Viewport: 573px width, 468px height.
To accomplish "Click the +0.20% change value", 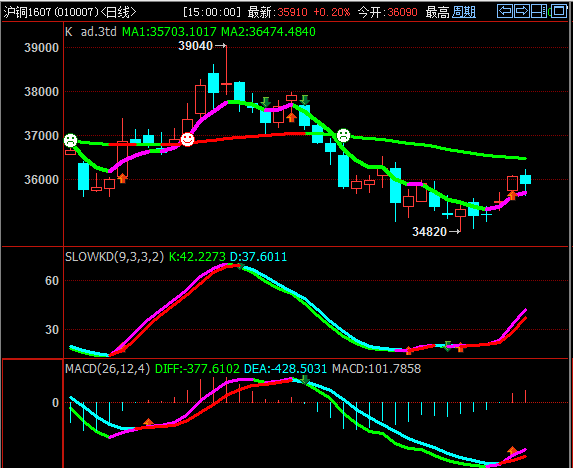I will 332,12.
